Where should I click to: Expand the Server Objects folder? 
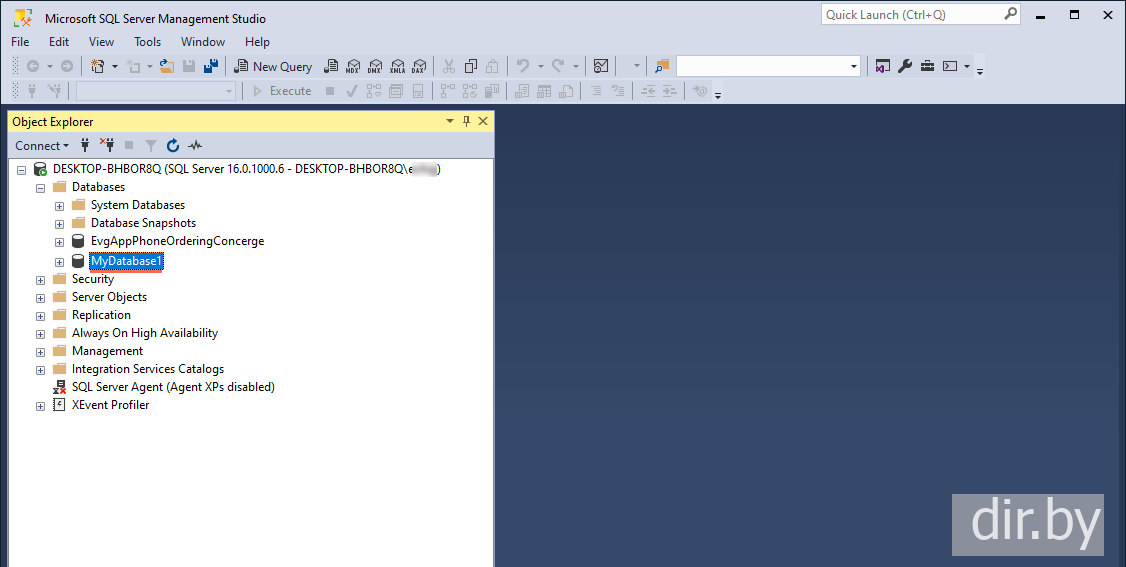tap(40, 298)
